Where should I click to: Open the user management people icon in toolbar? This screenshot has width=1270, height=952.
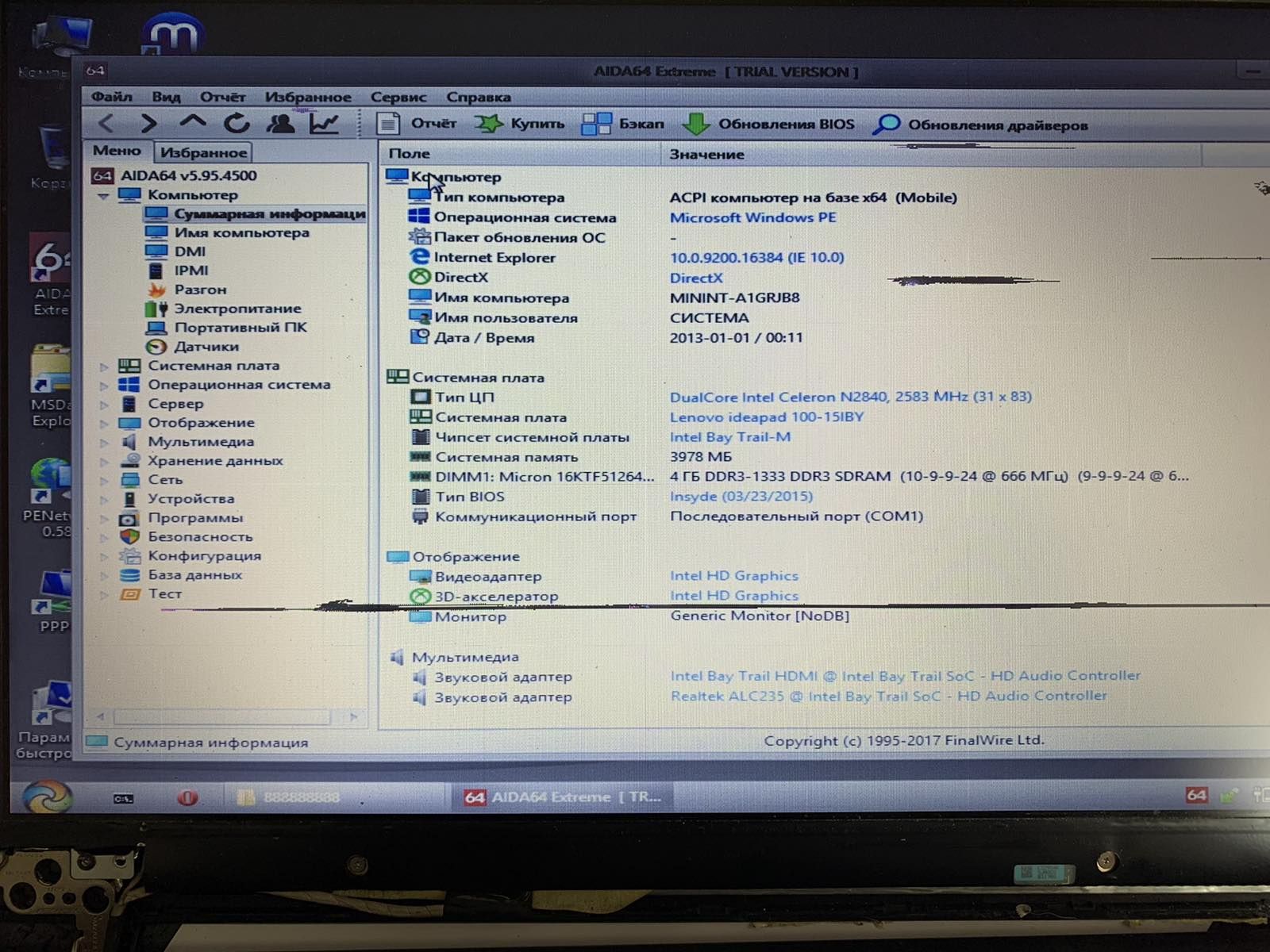click(280, 123)
